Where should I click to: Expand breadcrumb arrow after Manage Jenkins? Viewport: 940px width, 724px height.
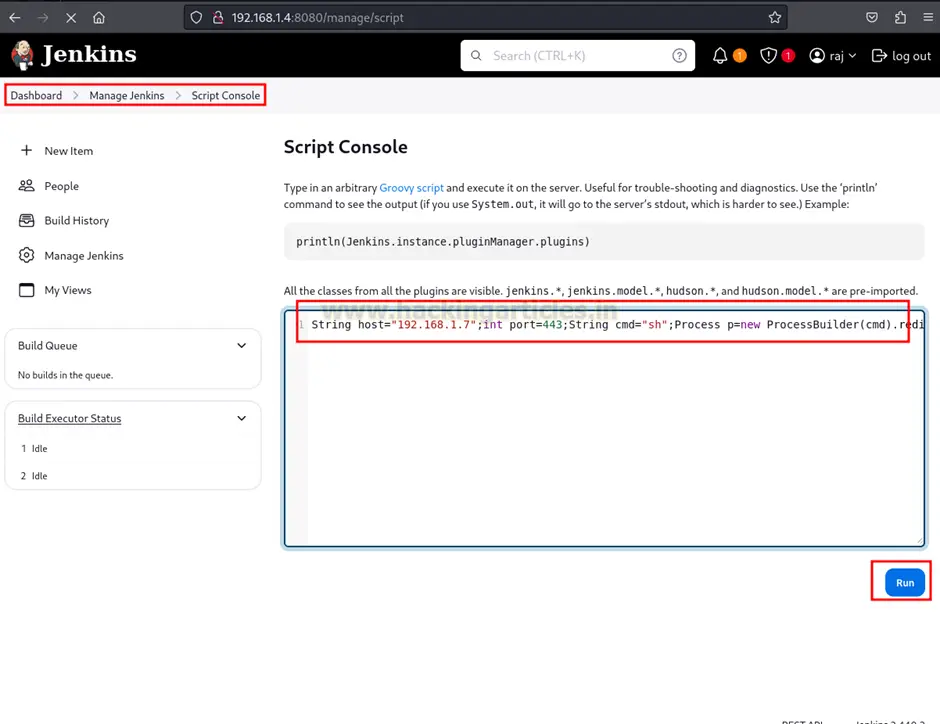point(178,95)
